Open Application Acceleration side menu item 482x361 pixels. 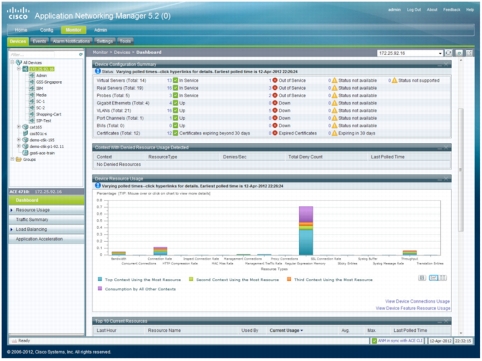tap(46, 239)
